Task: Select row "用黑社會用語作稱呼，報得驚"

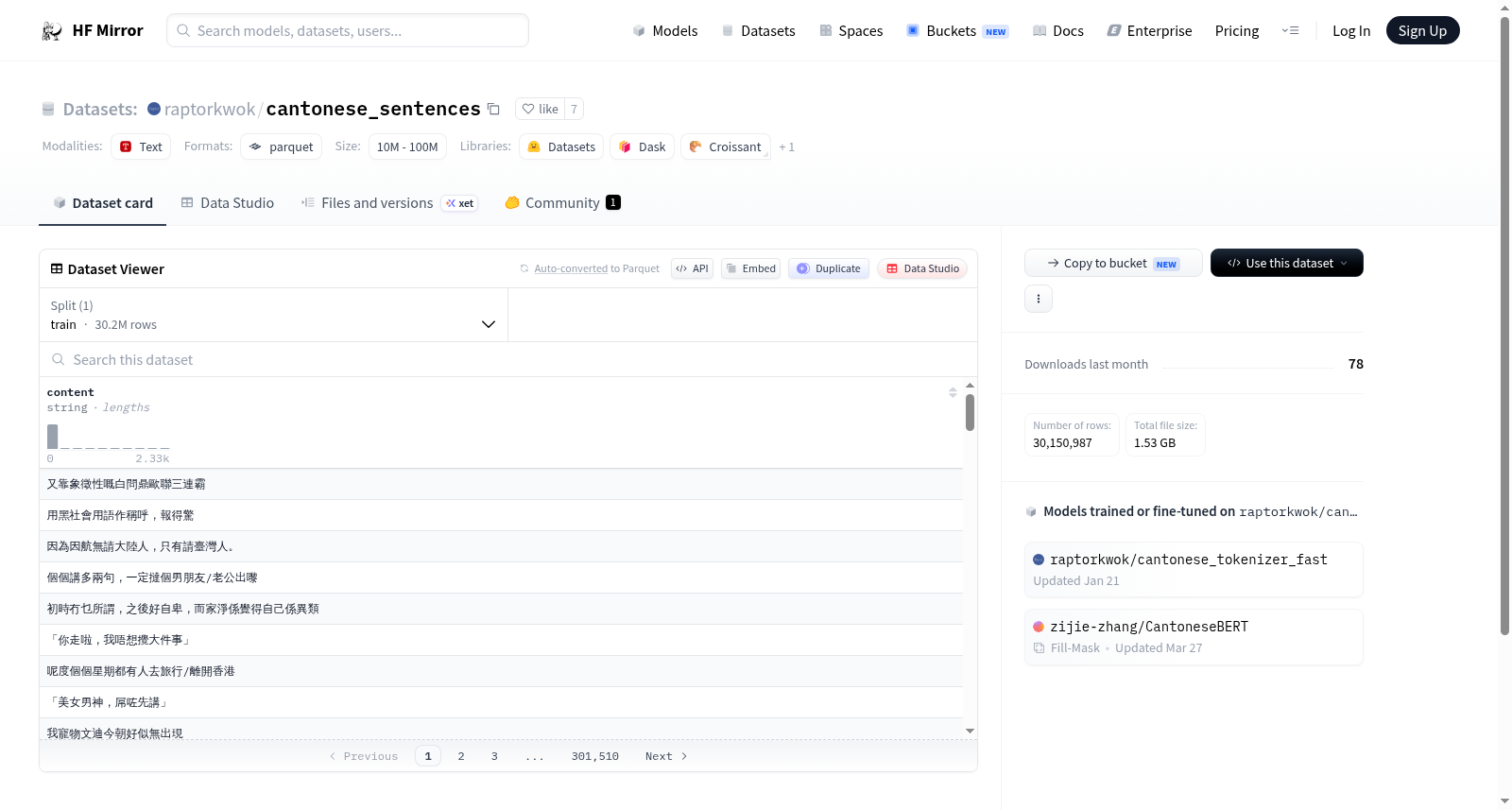Action: (501, 515)
